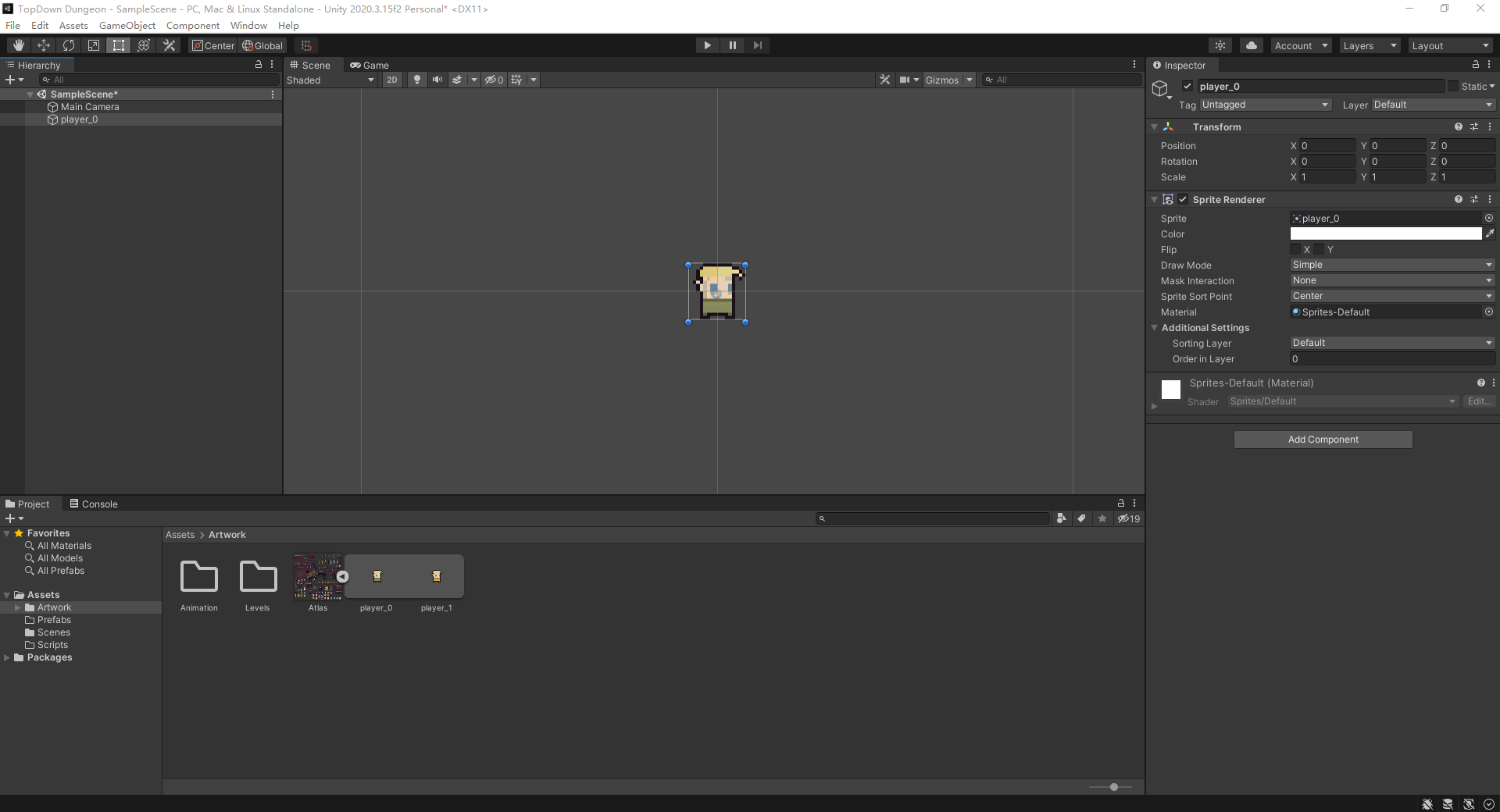Click the Pause button

click(732, 45)
